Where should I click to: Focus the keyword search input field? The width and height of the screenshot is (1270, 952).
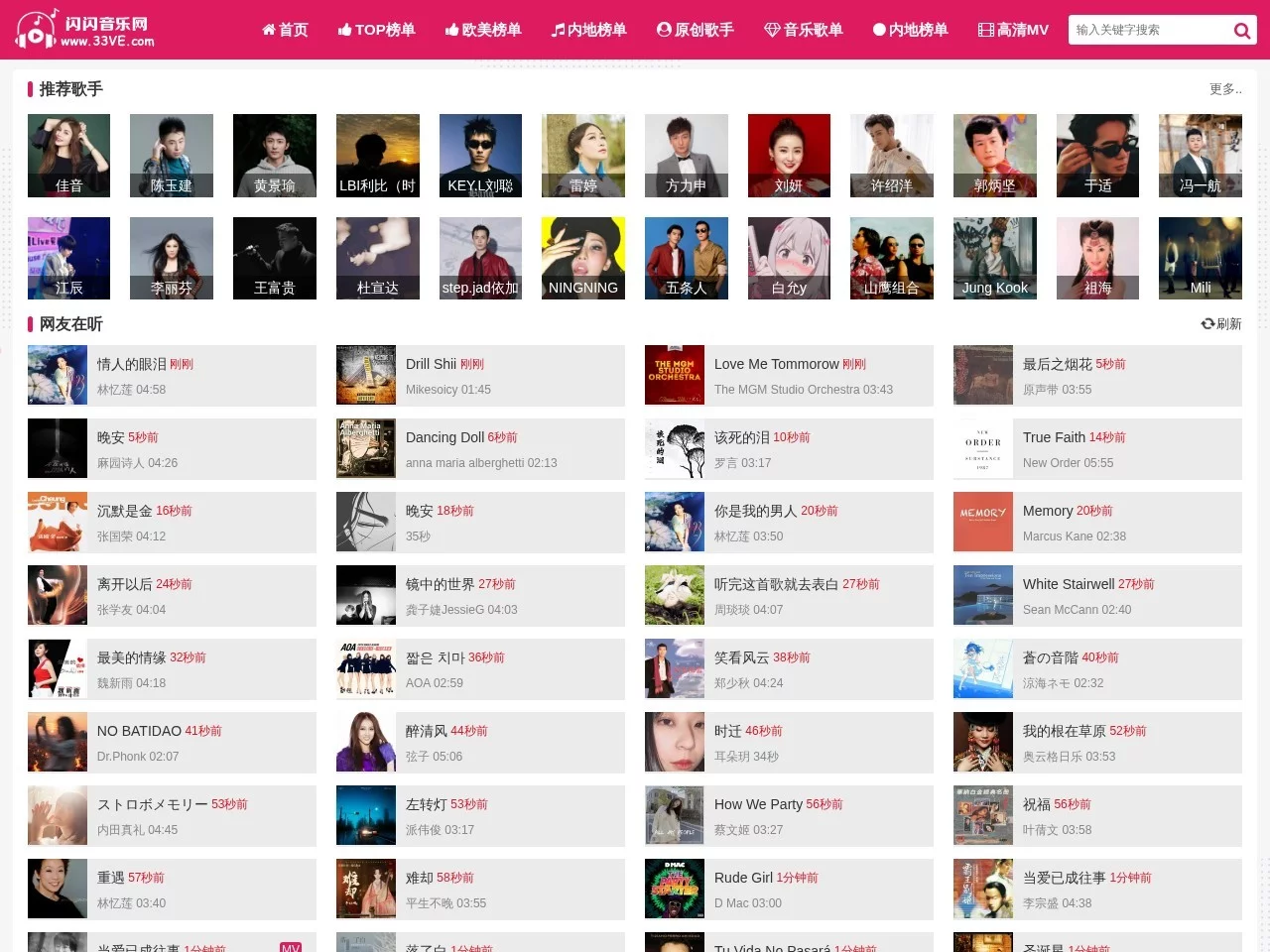[x=1150, y=30]
